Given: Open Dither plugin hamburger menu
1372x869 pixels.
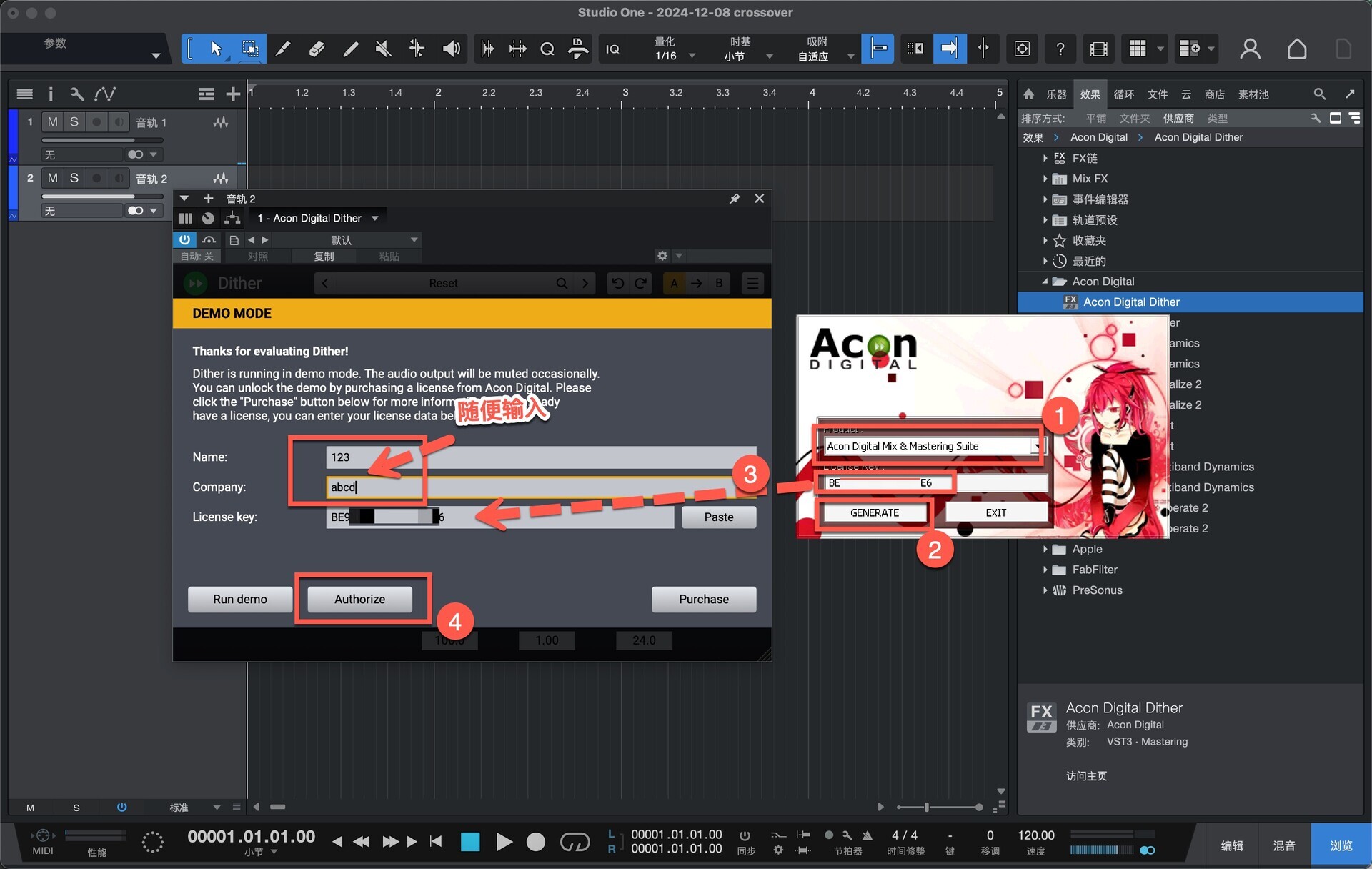Looking at the screenshot, I should coord(752,284).
